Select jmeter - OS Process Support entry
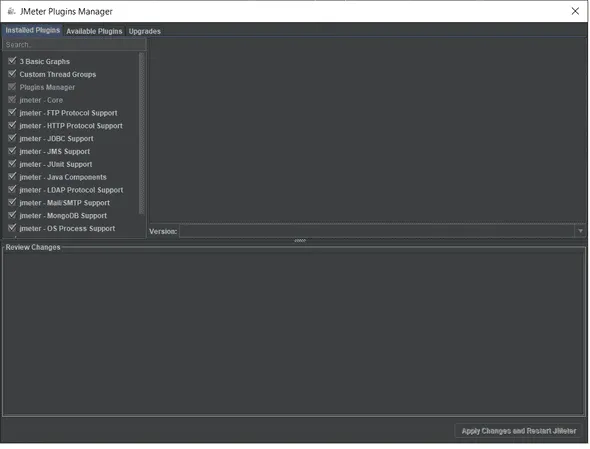The width and height of the screenshot is (590, 449). click(67, 228)
